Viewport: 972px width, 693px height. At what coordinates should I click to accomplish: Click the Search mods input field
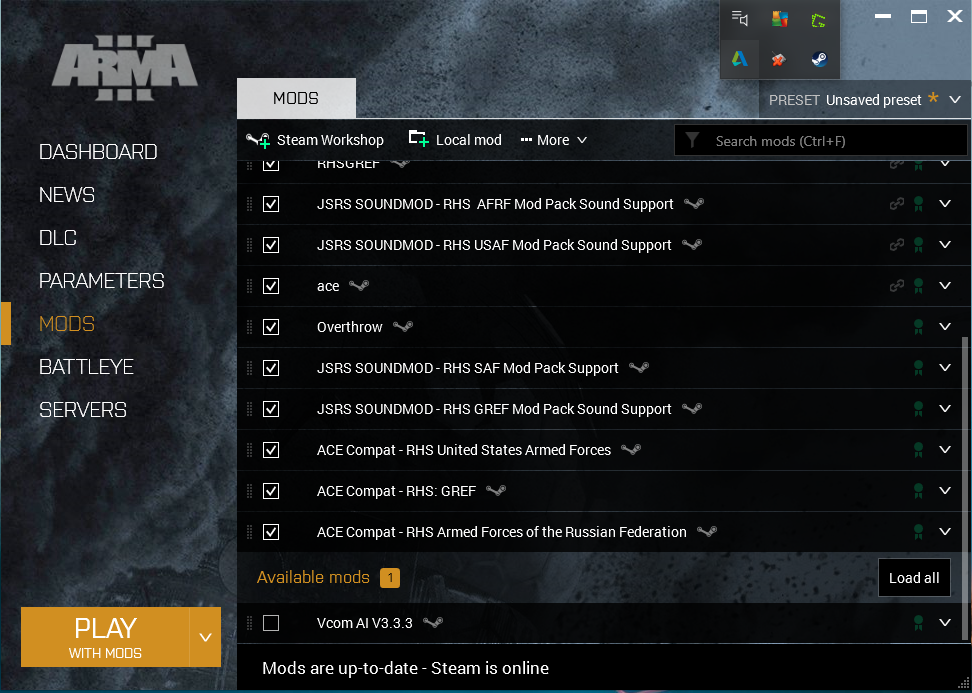pos(830,141)
